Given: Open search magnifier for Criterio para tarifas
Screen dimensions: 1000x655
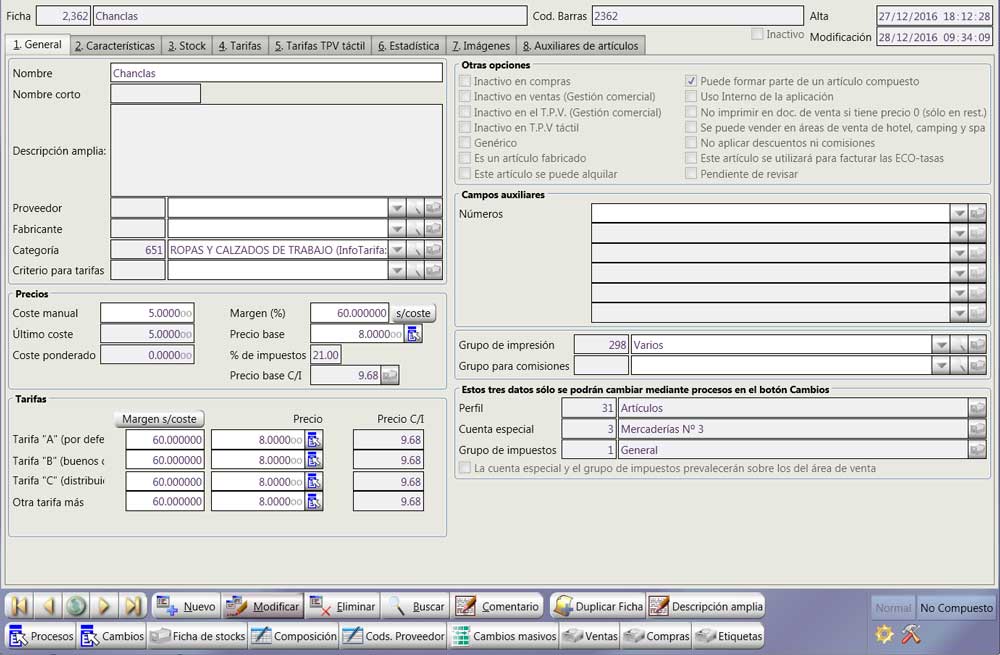Looking at the screenshot, I should click(x=416, y=270).
